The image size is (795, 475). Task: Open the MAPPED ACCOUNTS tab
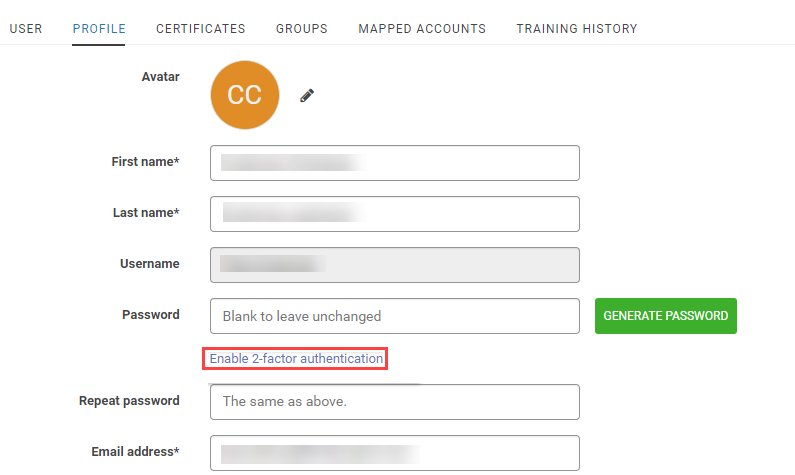point(422,29)
